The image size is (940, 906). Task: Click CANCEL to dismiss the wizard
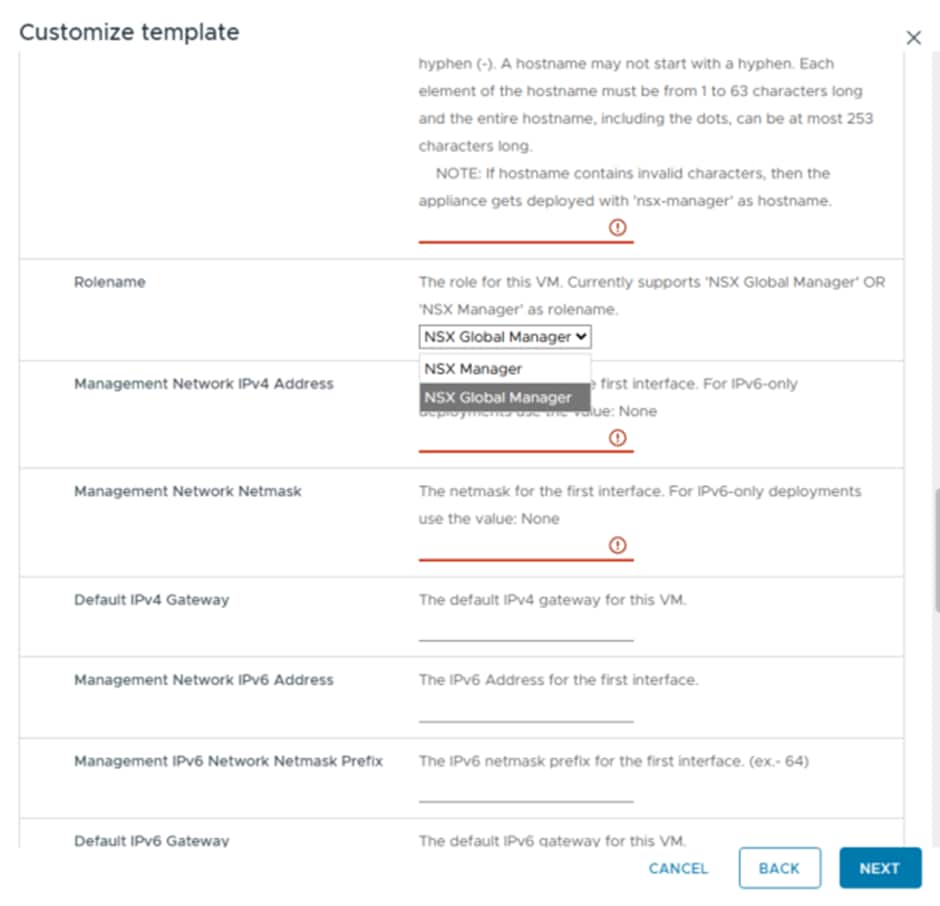click(x=677, y=868)
